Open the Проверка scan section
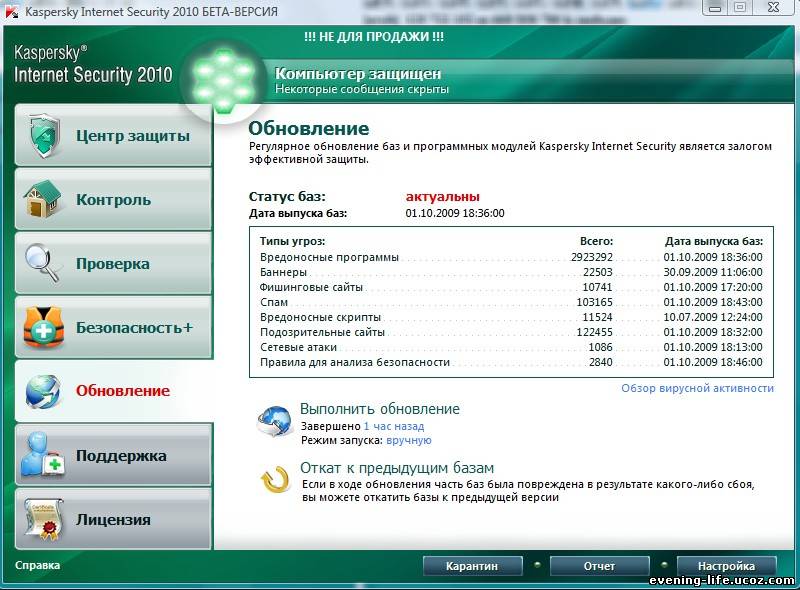Image resolution: width=800 pixels, height=590 pixels. click(x=113, y=263)
